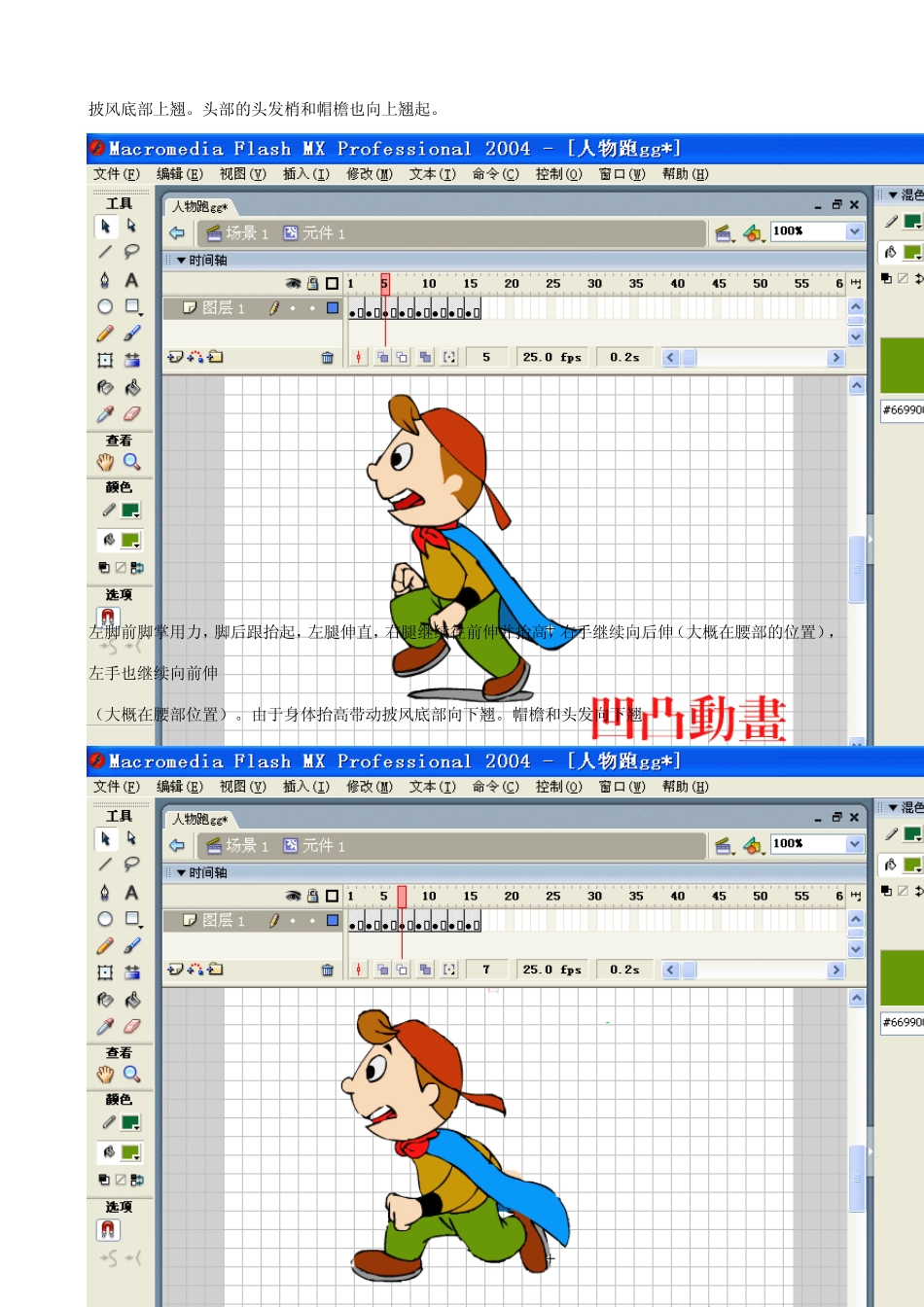Toggle Edit Multiple Frames in upper window timeline
The width and height of the screenshot is (924, 1307).
[x=425, y=357]
